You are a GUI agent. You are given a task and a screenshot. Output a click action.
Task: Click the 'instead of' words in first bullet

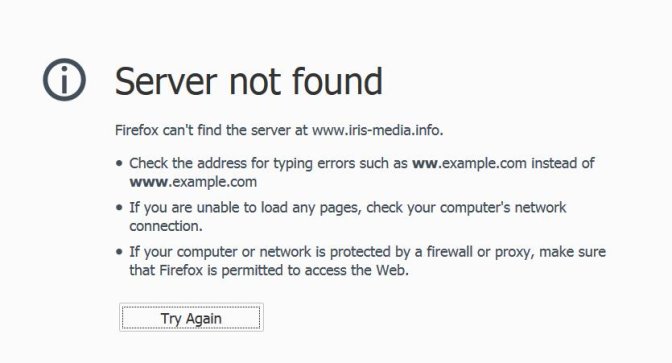(563, 163)
